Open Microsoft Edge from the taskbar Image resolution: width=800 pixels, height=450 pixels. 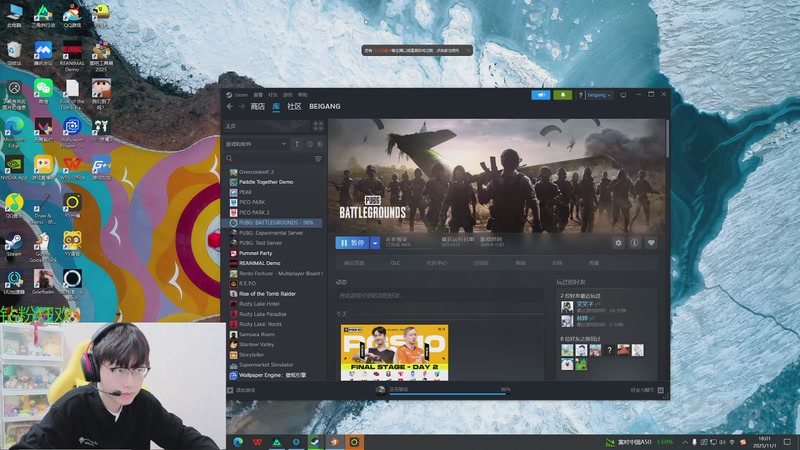(x=238, y=442)
